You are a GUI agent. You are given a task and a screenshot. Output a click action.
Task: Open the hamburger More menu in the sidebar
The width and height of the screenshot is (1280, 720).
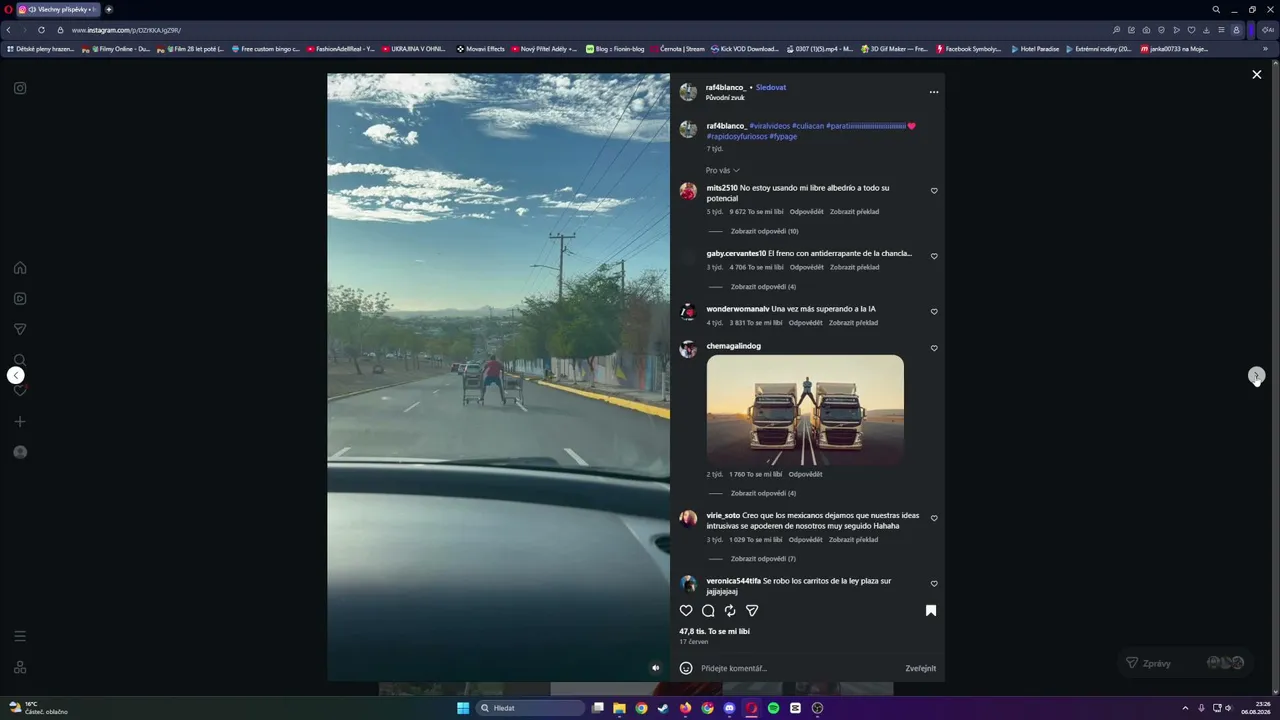click(x=20, y=636)
